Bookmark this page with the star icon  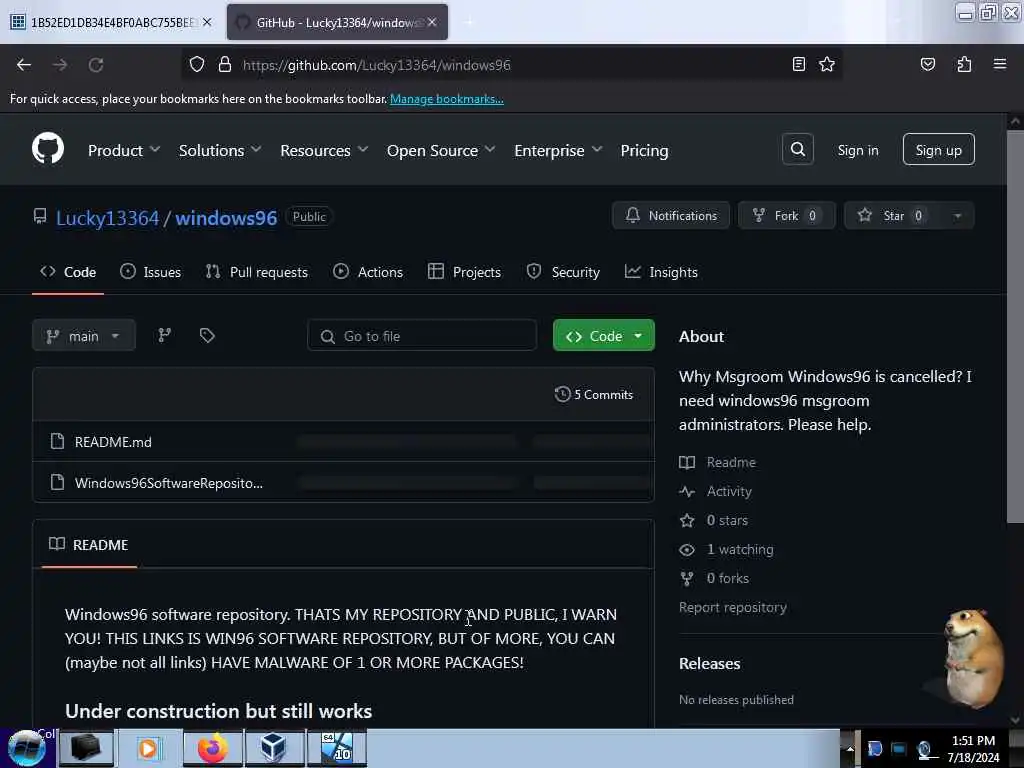click(x=827, y=64)
